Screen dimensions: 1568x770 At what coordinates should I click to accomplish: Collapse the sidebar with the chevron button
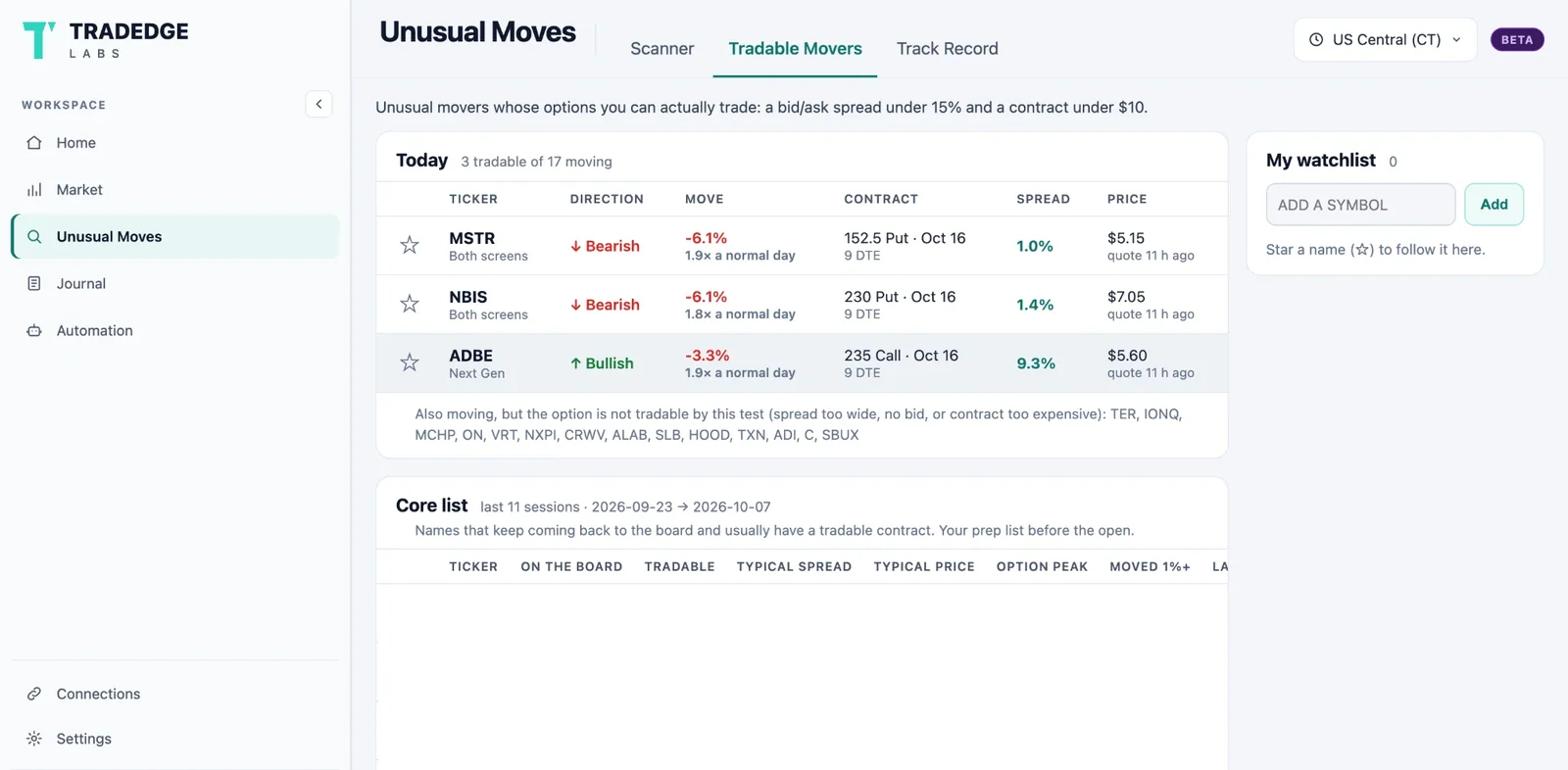click(318, 104)
